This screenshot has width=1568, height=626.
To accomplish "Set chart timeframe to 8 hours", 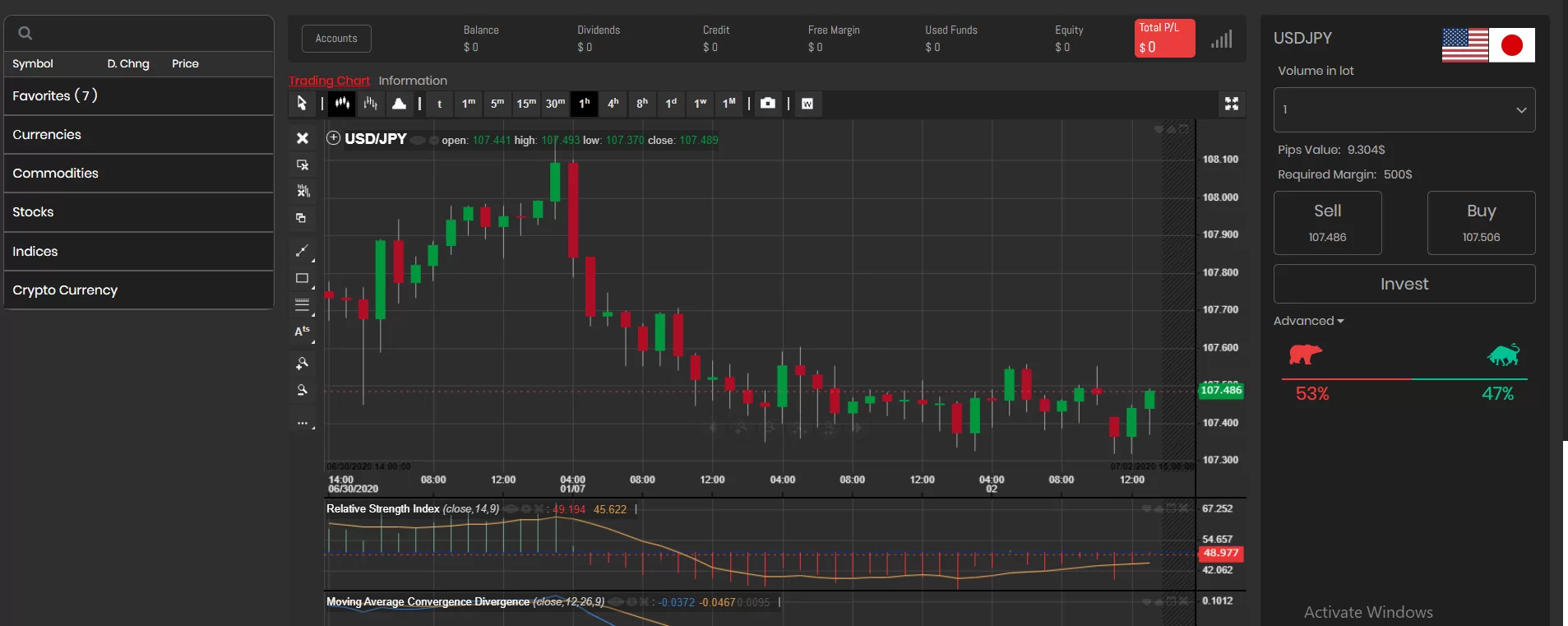I will tap(642, 104).
